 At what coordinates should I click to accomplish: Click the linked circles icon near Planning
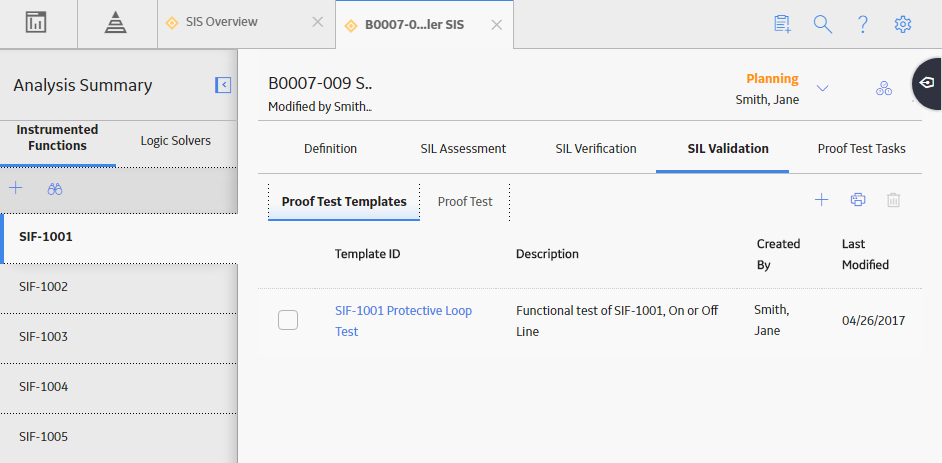tap(884, 88)
